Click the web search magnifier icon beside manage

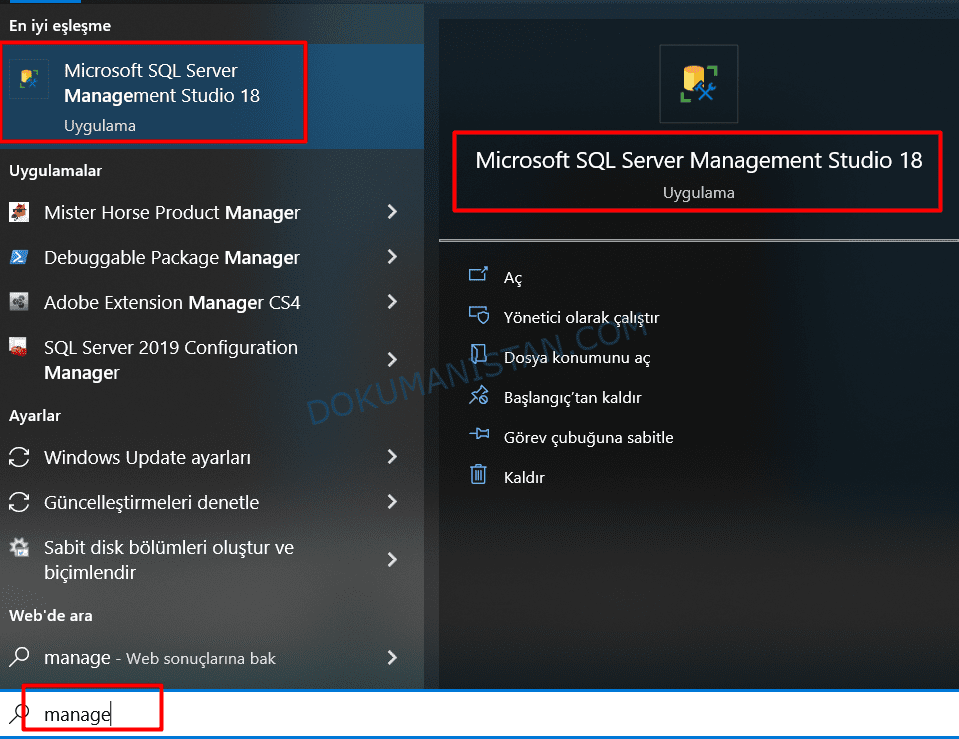click(20, 657)
